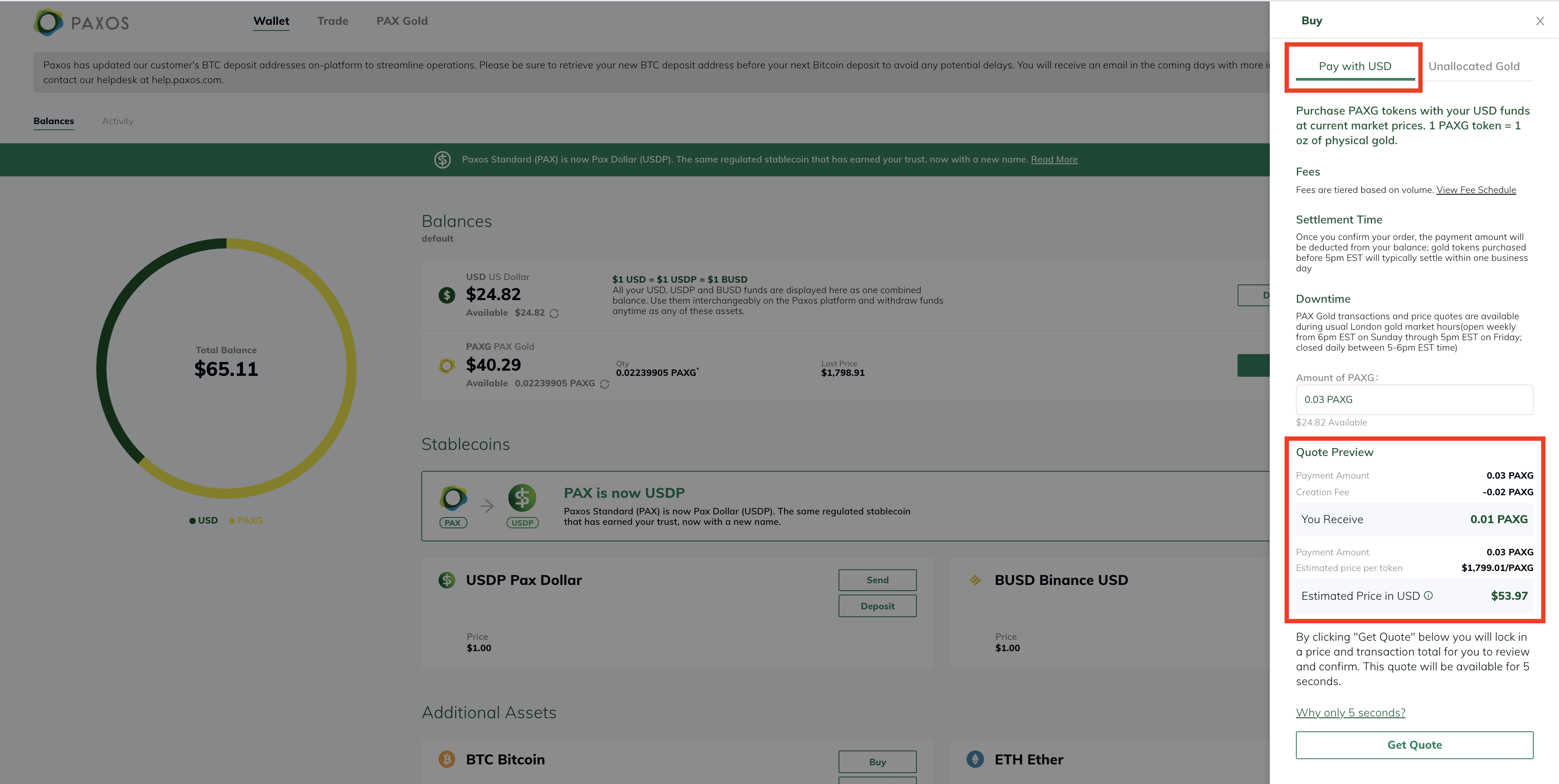Click the USDP Pax Dollar icon
The width and height of the screenshot is (1559, 784).
[447, 579]
